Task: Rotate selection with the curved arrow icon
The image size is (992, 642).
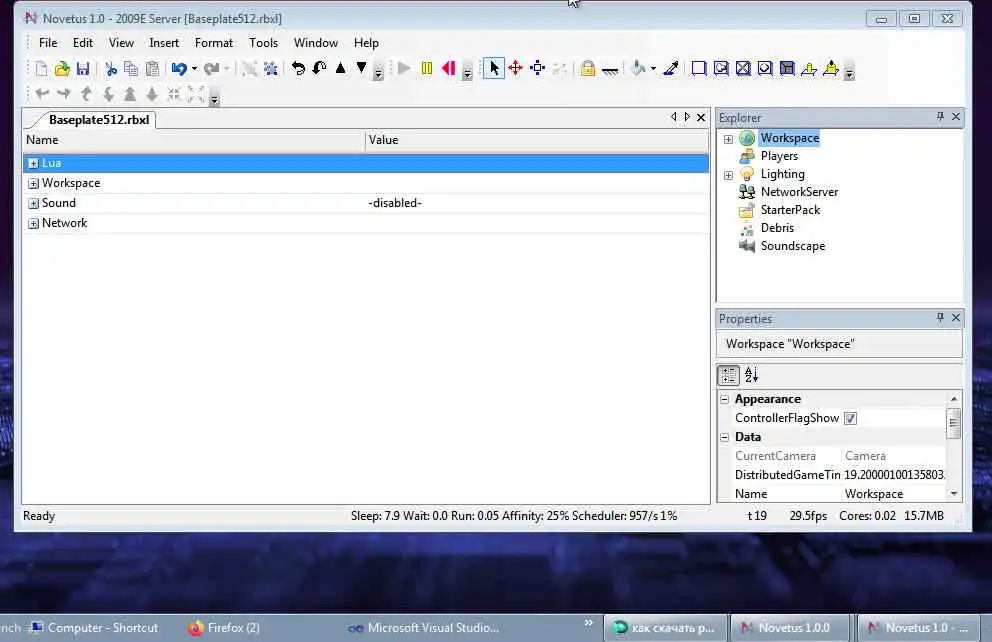Action: [x=298, y=68]
